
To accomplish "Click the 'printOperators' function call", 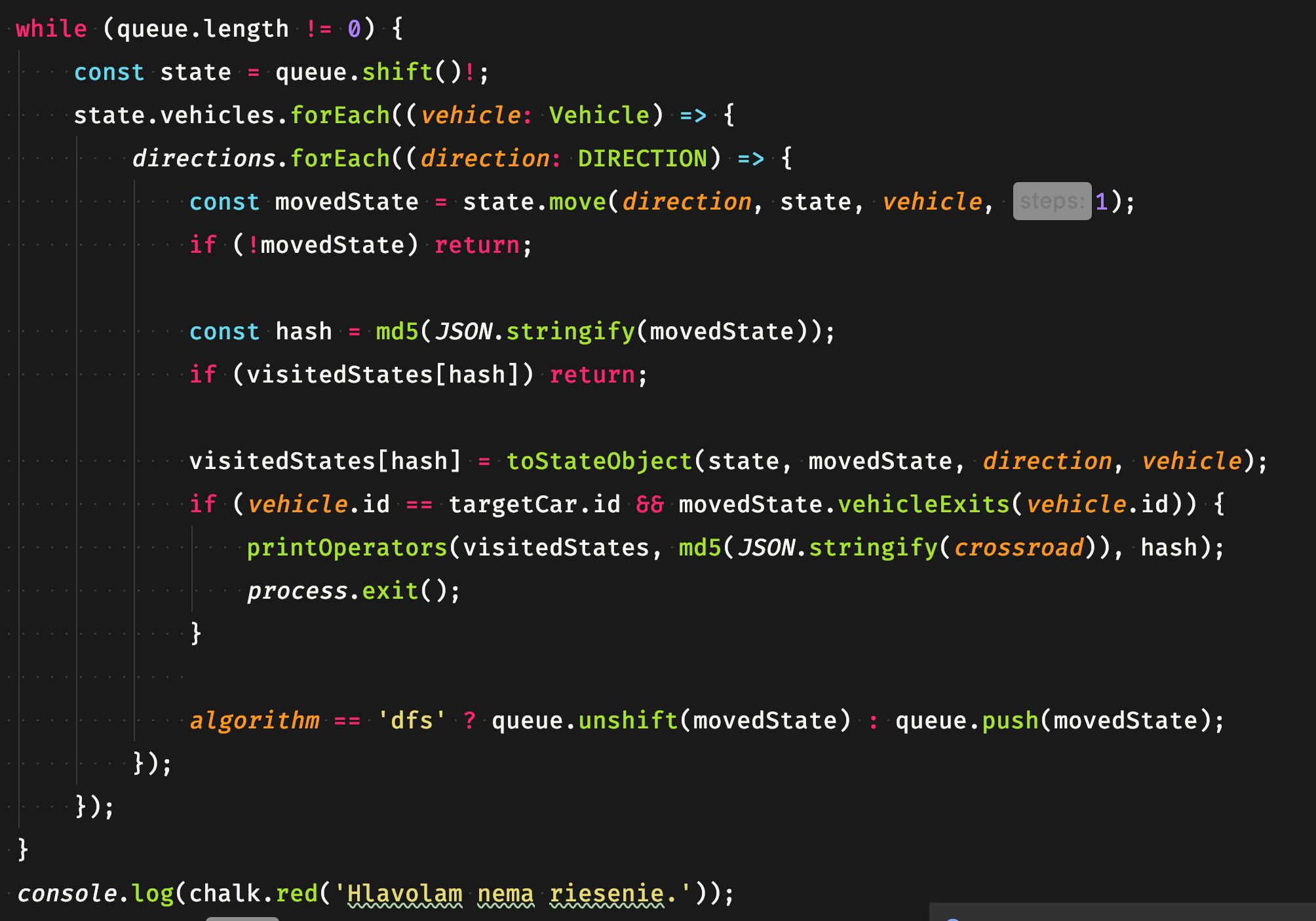I will [x=346, y=548].
